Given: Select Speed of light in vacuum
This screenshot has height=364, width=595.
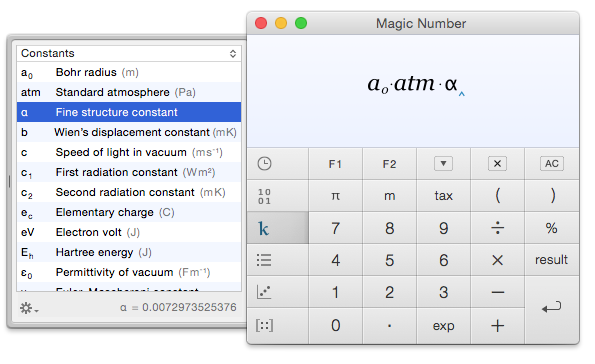Looking at the screenshot, I should click(x=129, y=152).
